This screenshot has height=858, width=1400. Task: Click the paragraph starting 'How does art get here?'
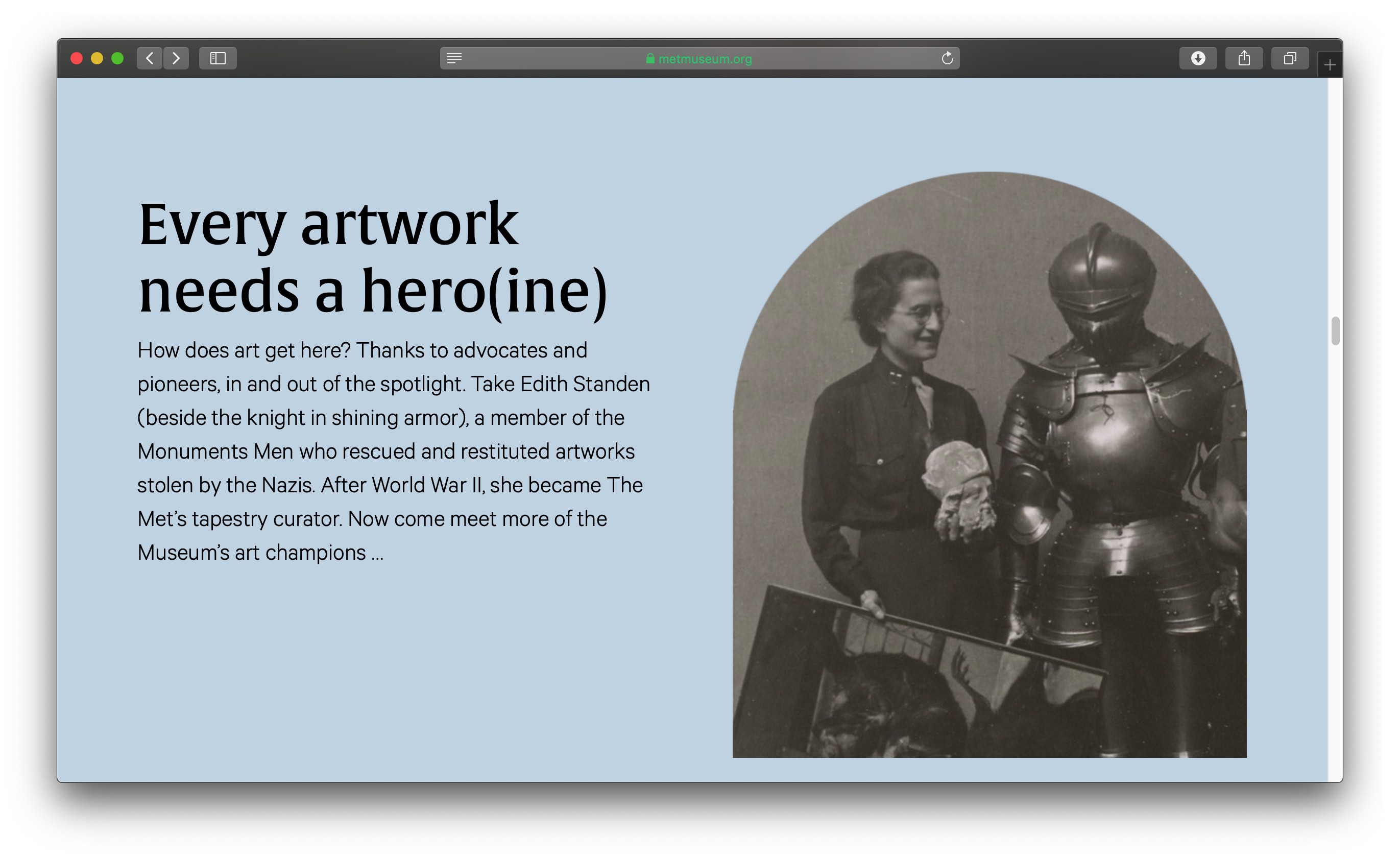[393, 451]
